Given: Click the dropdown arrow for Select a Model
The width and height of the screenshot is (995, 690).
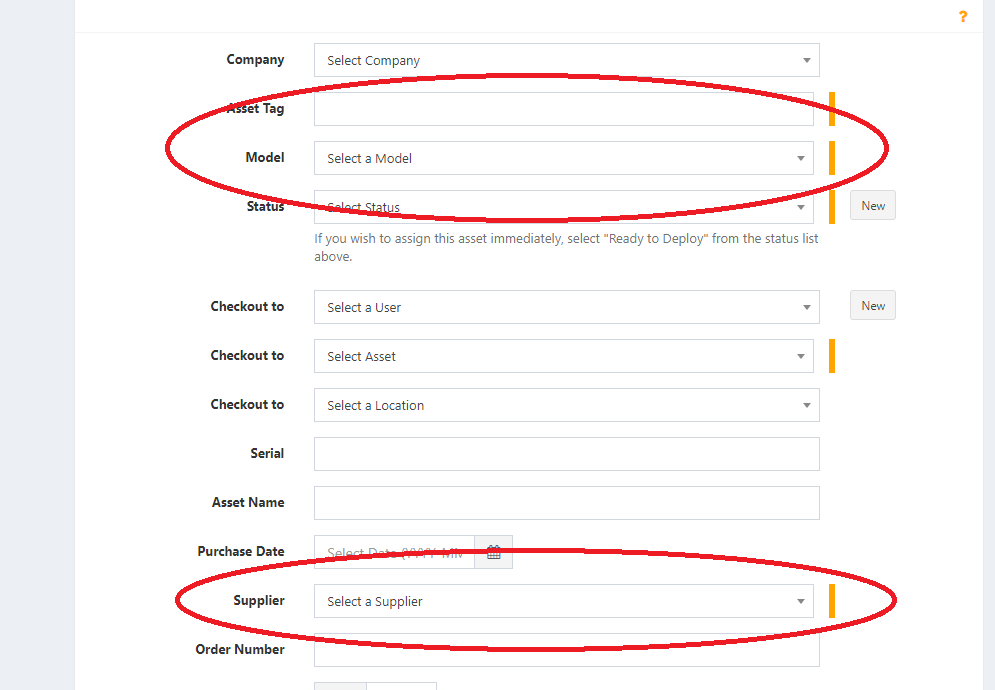Looking at the screenshot, I should (x=800, y=158).
